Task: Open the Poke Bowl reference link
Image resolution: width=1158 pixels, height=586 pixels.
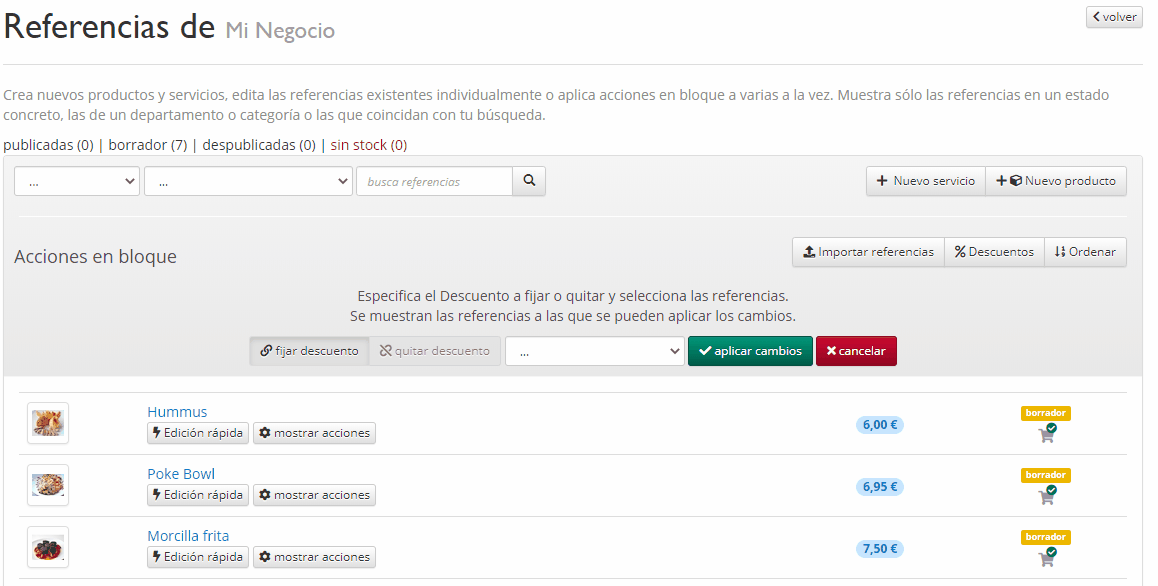Action: (x=181, y=473)
